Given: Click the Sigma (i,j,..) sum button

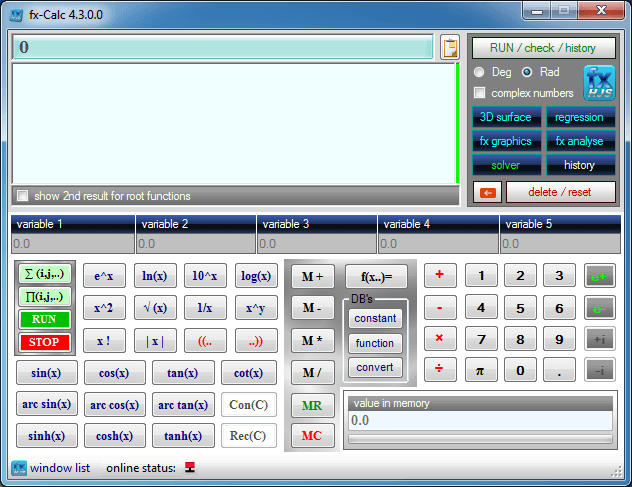Looking at the screenshot, I should pos(45,274).
